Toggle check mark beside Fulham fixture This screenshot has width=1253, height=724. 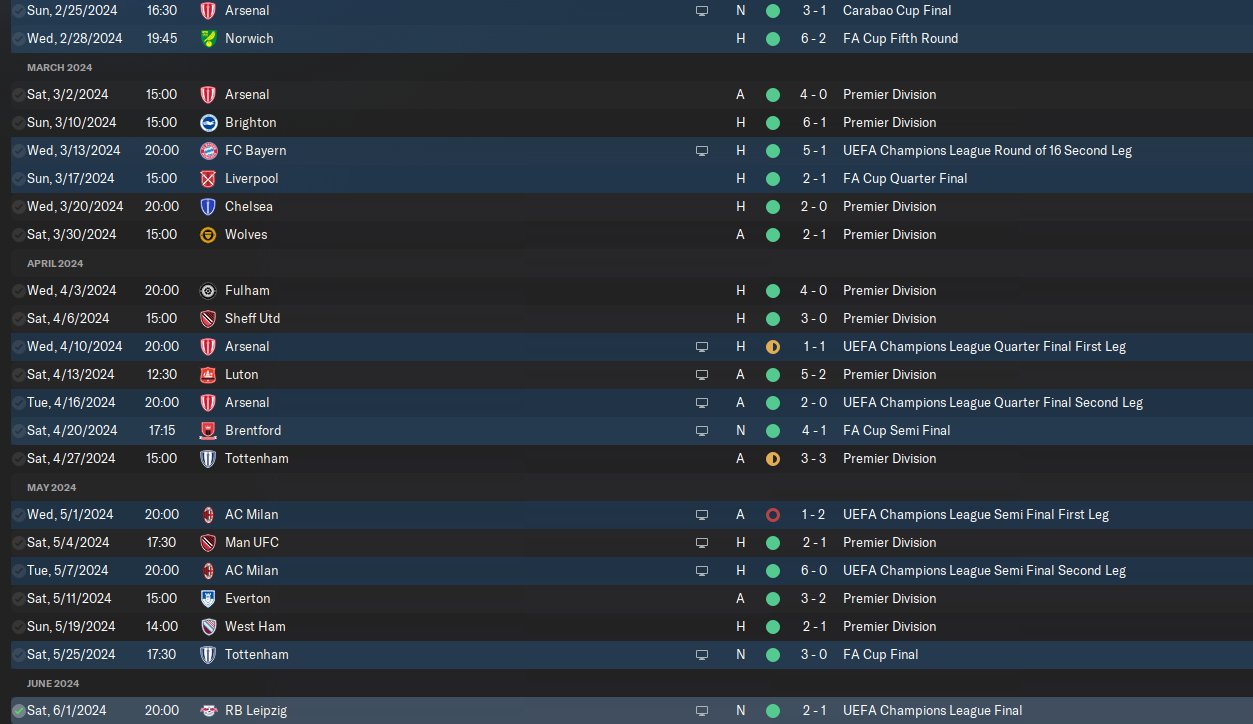coord(19,291)
